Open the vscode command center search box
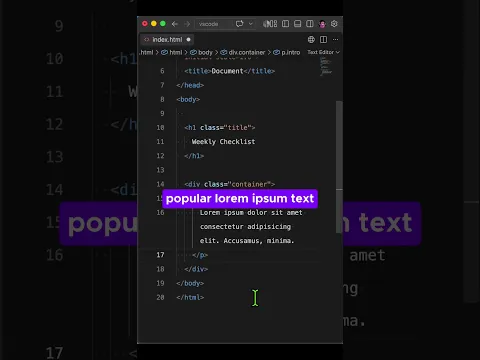480x360 pixels. 213,24
